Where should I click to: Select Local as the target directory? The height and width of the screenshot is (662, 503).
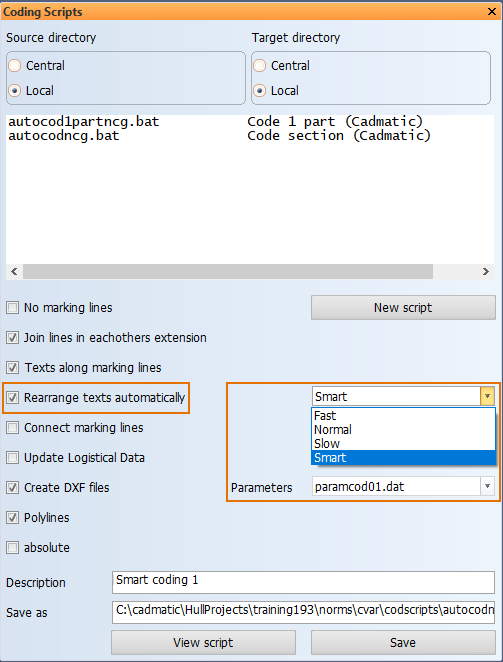[x=260, y=90]
